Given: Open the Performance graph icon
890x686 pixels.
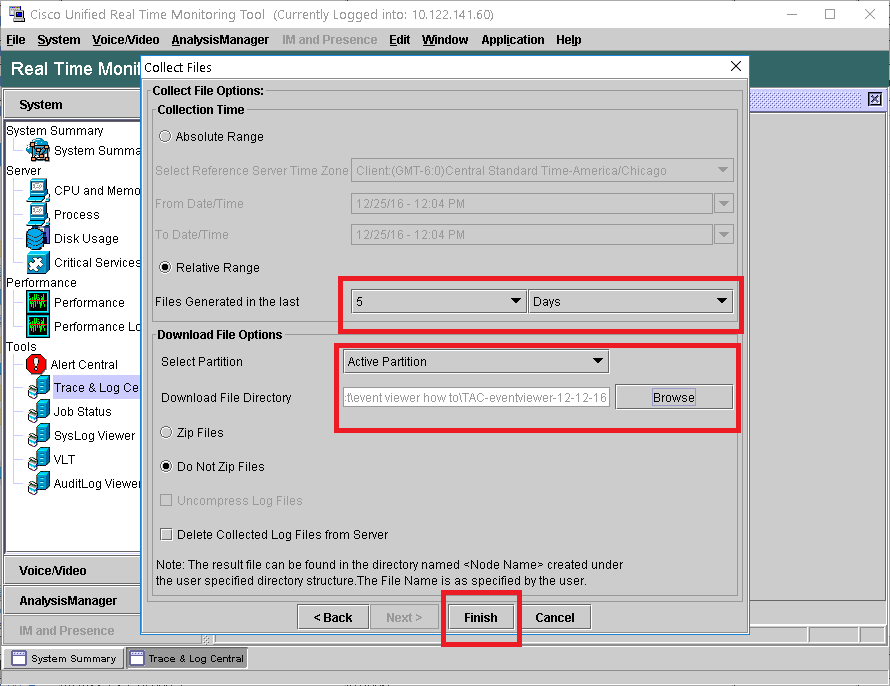Looking at the screenshot, I should tap(38, 302).
